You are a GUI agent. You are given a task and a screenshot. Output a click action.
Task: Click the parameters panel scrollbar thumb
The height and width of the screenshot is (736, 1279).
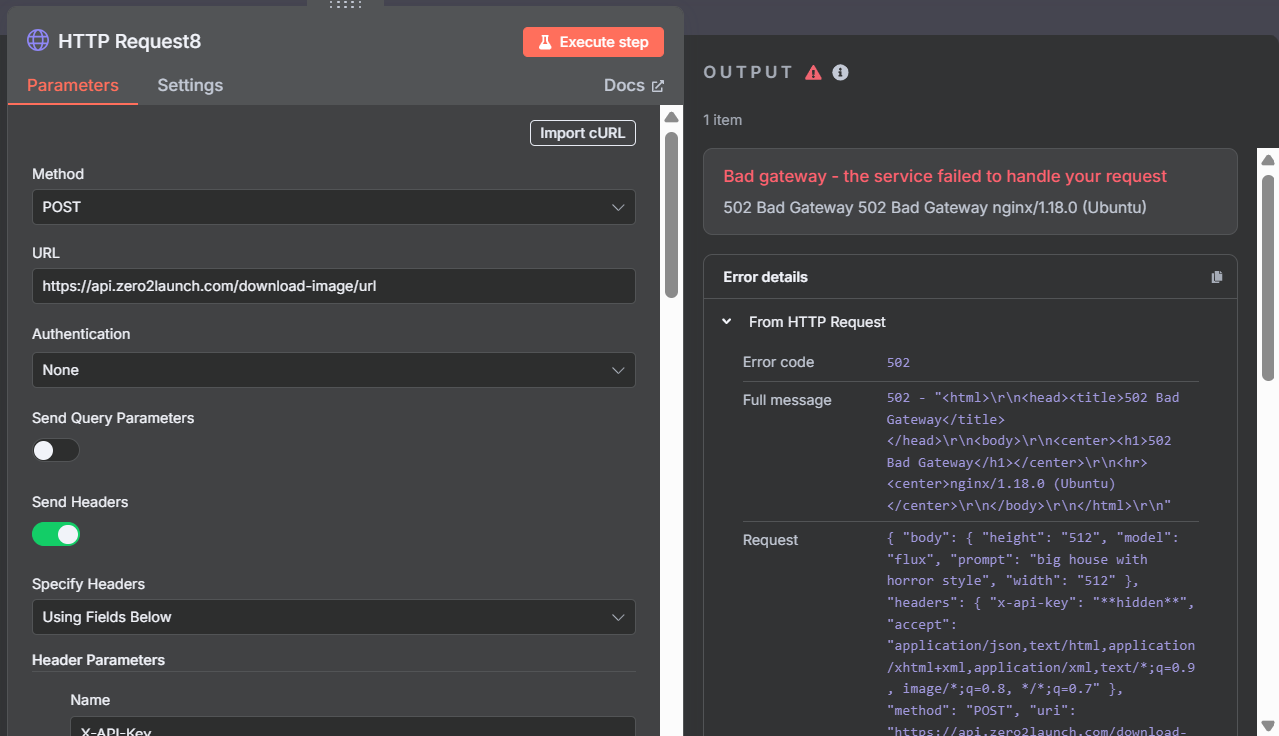coord(672,215)
